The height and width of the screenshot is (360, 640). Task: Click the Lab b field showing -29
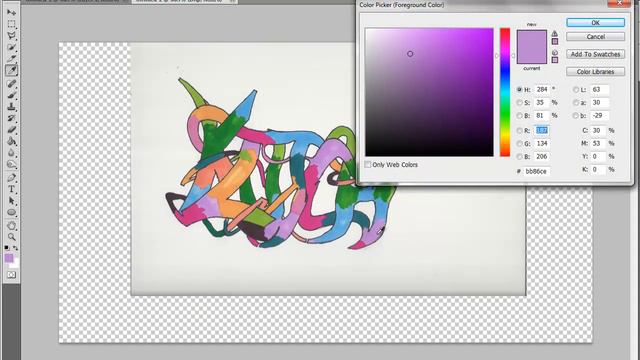click(x=599, y=116)
